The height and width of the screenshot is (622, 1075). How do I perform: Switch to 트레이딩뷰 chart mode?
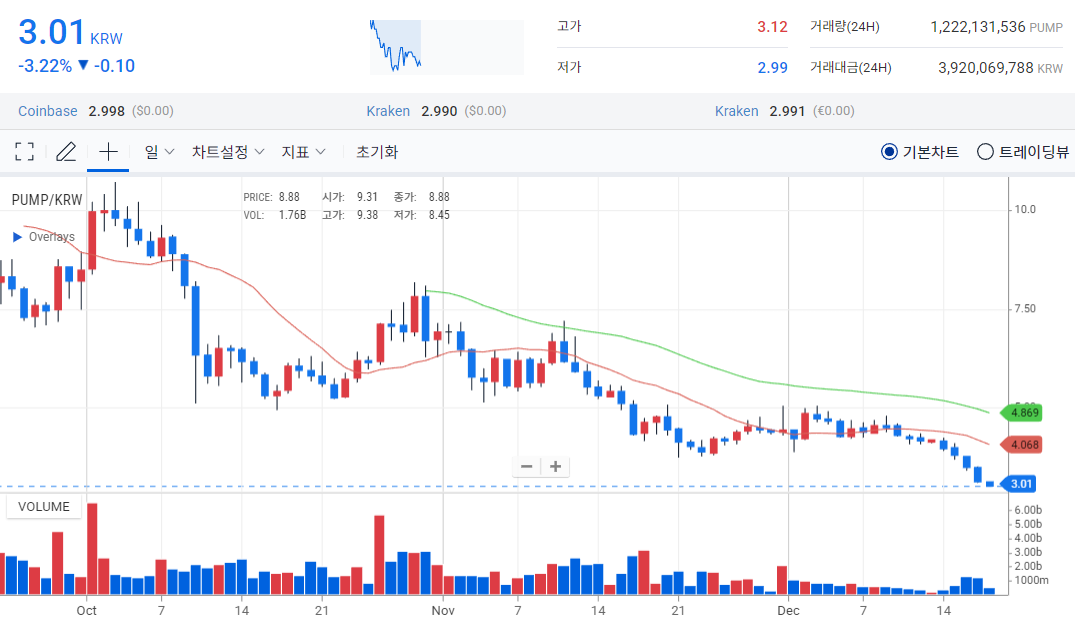tap(984, 152)
